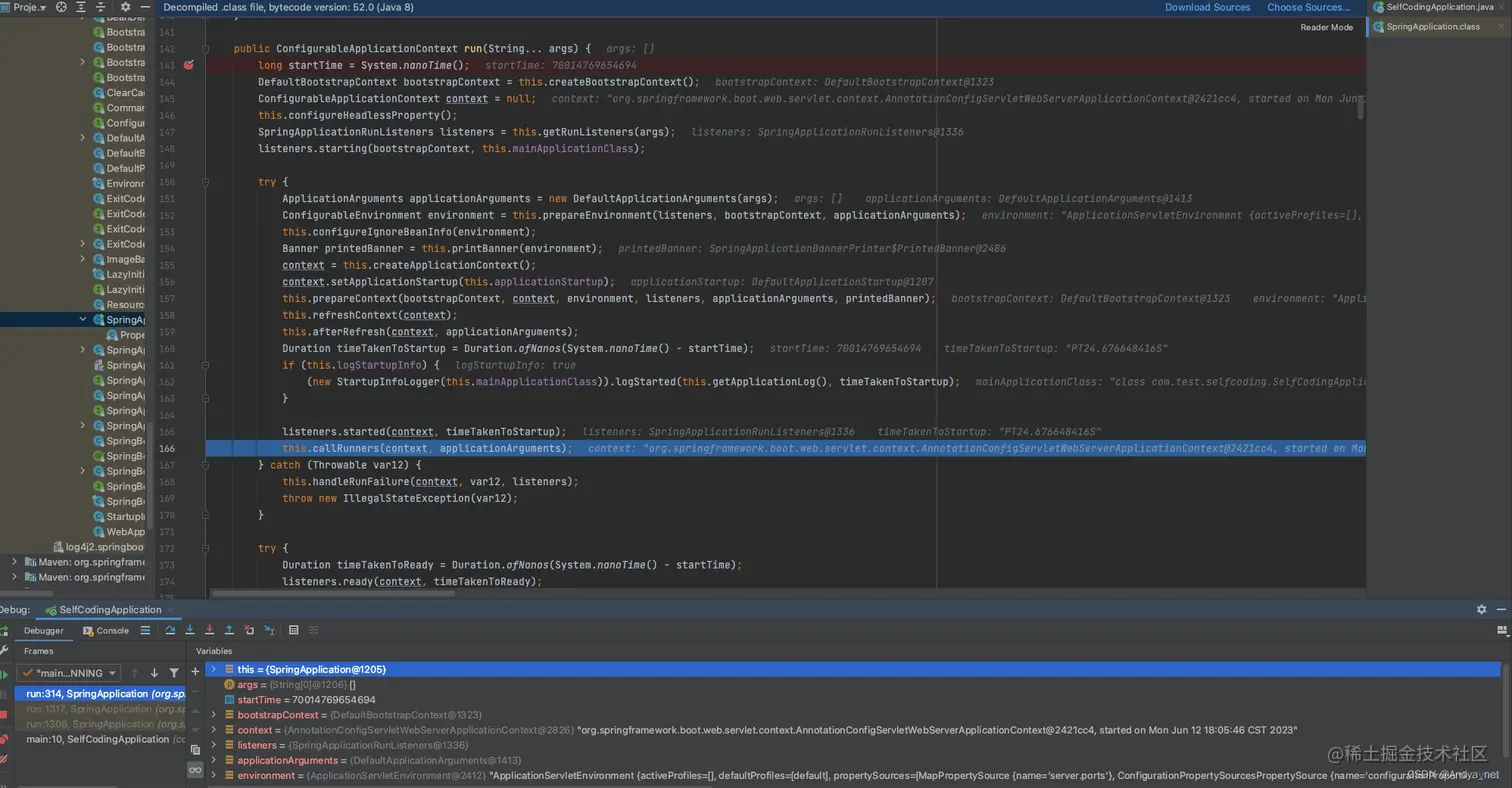1512x788 pixels.
Task: Open the Evaluate Expression calculator icon
Action: 293,630
